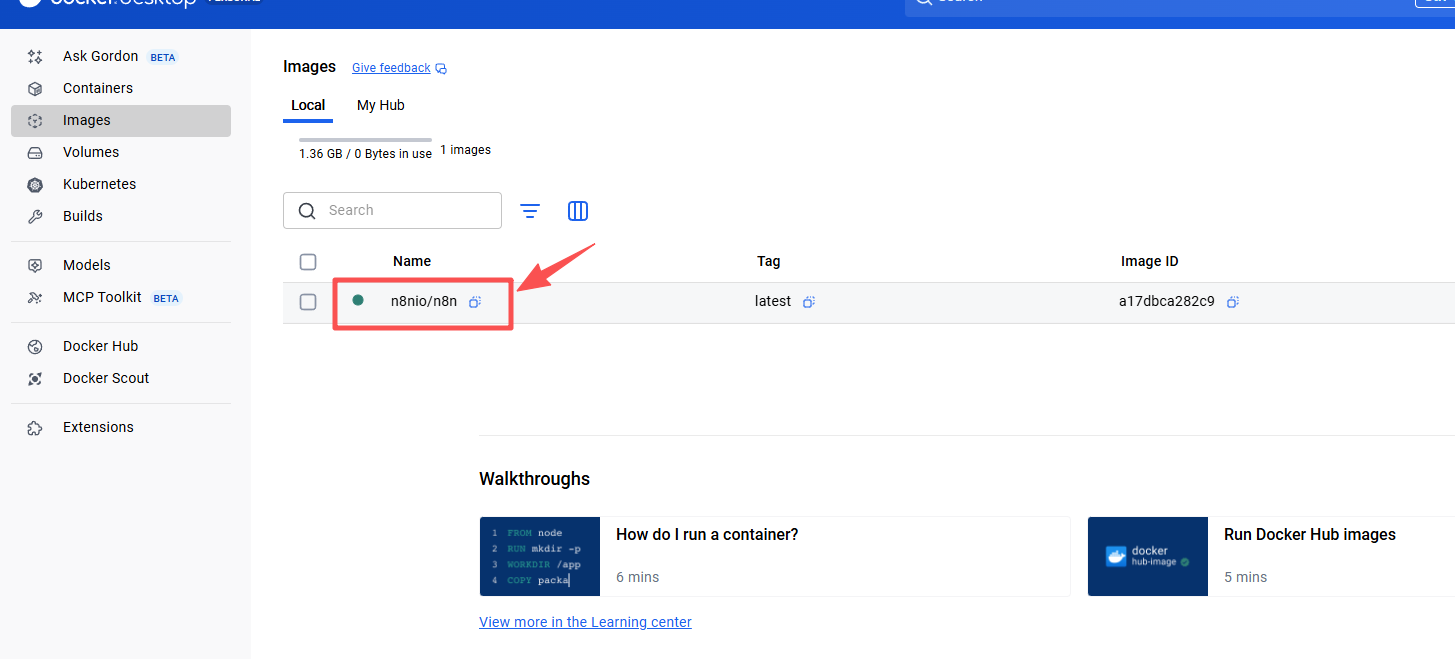
Task: Click the MCP Toolkit icon
Action: point(35,298)
